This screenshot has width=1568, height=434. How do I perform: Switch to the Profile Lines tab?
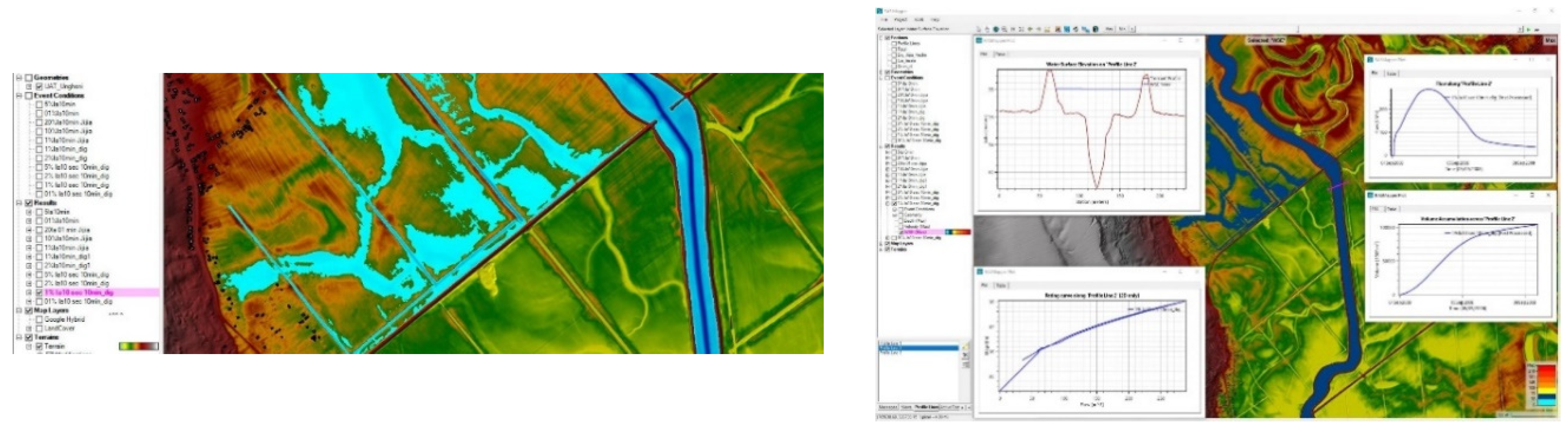point(926,407)
